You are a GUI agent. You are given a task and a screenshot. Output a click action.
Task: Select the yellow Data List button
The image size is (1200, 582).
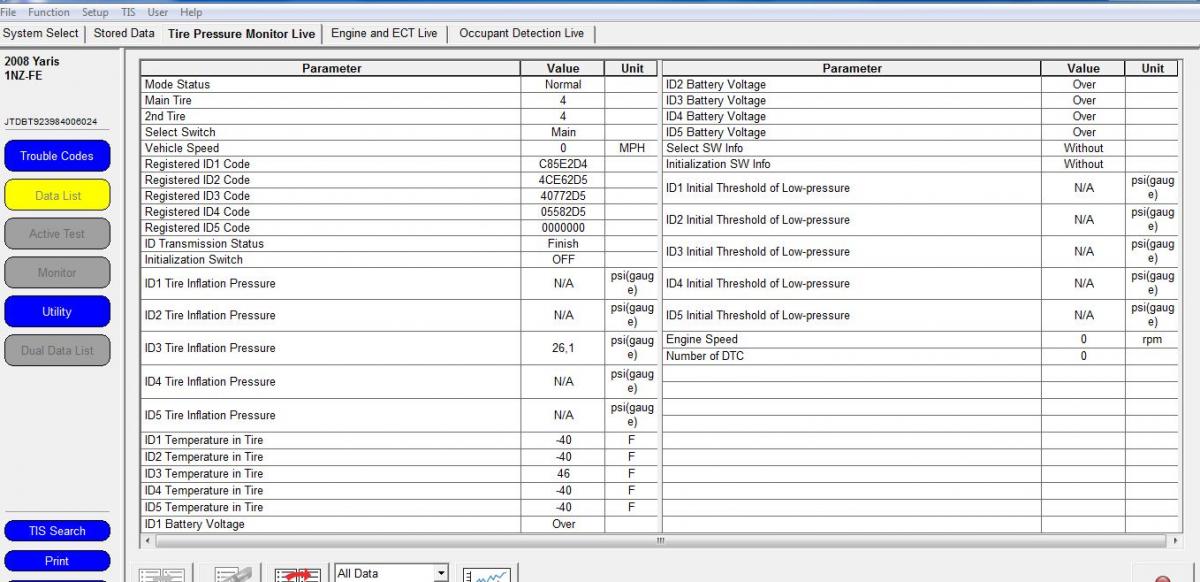pyautogui.click(x=57, y=195)
